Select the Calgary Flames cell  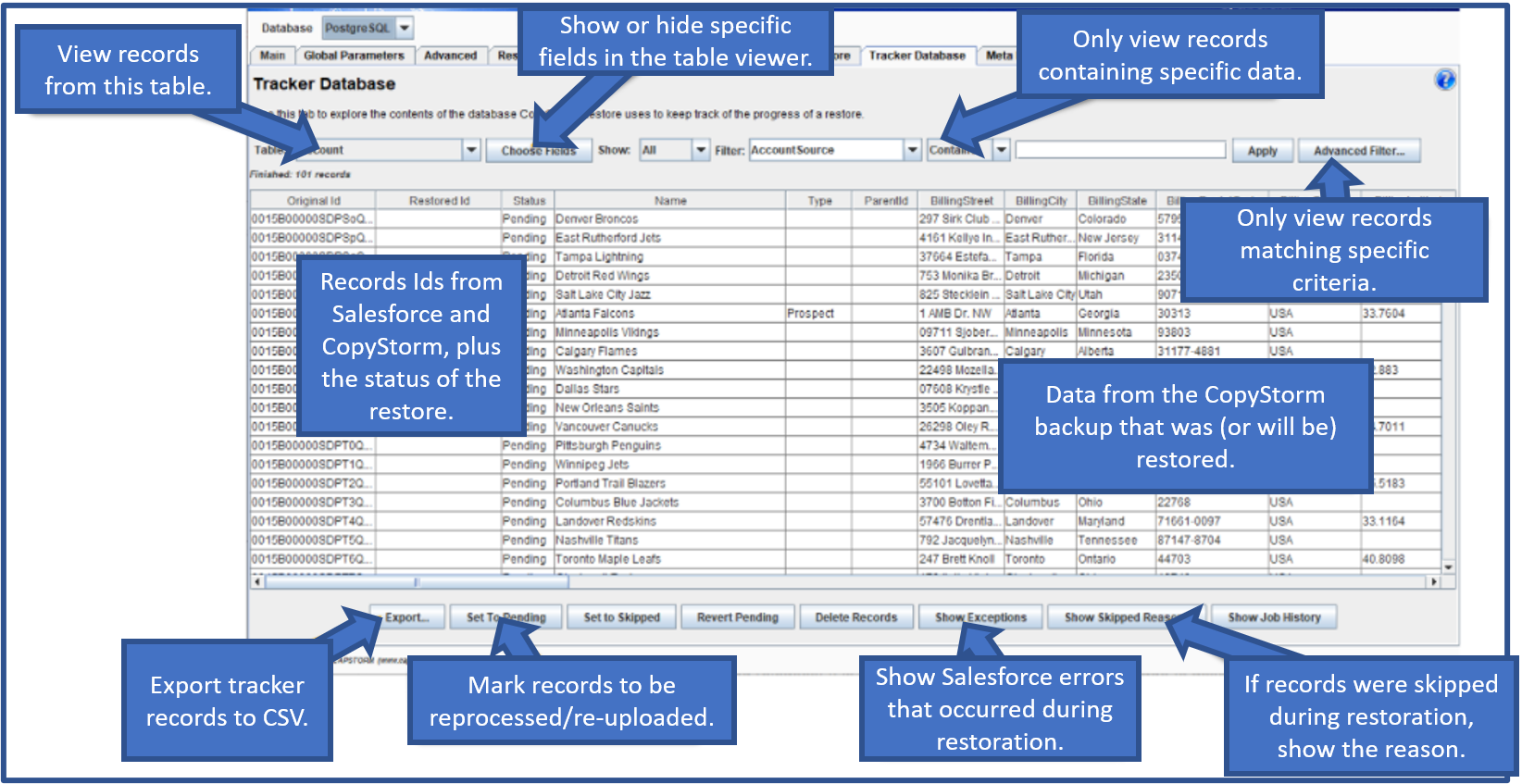[670, 352]
